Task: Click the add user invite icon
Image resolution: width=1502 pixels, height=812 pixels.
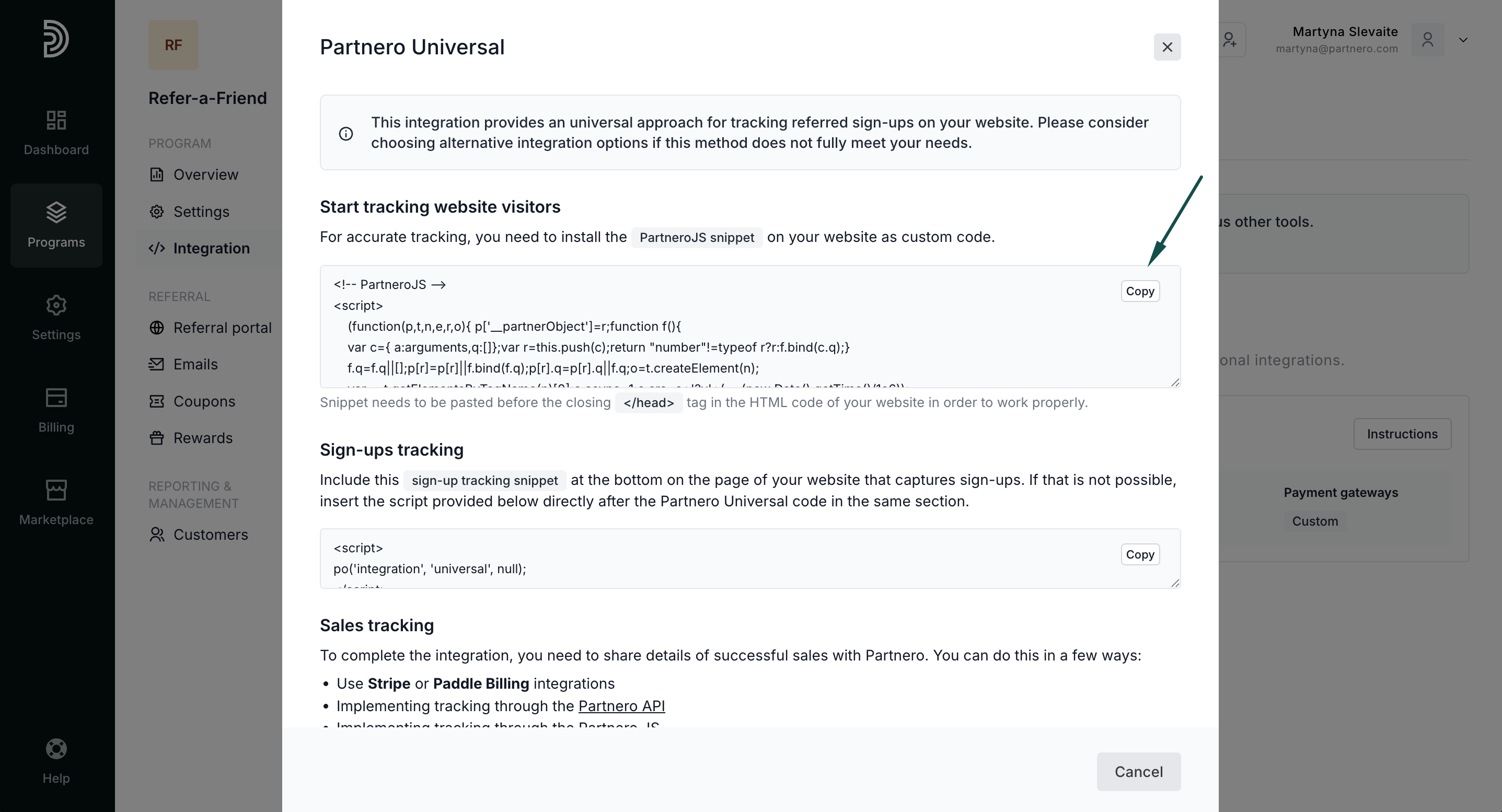Action: click(x=1229, y=40)
